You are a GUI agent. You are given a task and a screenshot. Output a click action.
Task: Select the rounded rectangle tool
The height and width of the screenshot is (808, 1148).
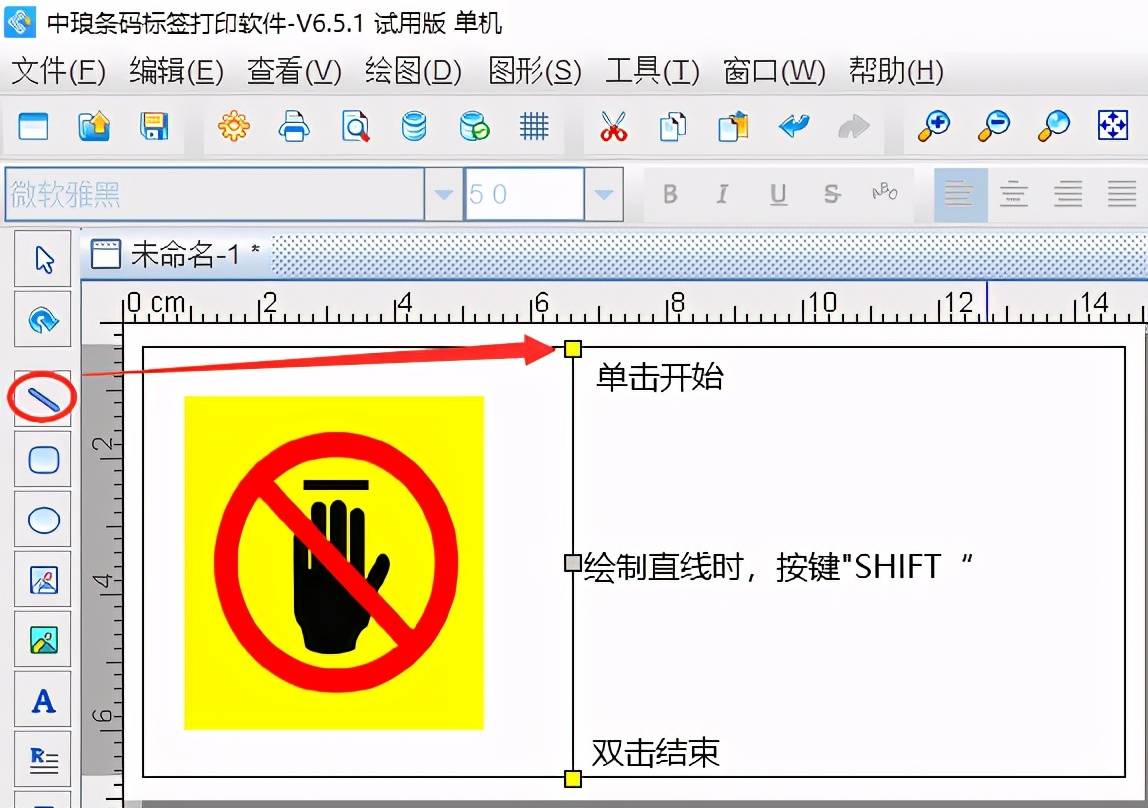point(43,460)
